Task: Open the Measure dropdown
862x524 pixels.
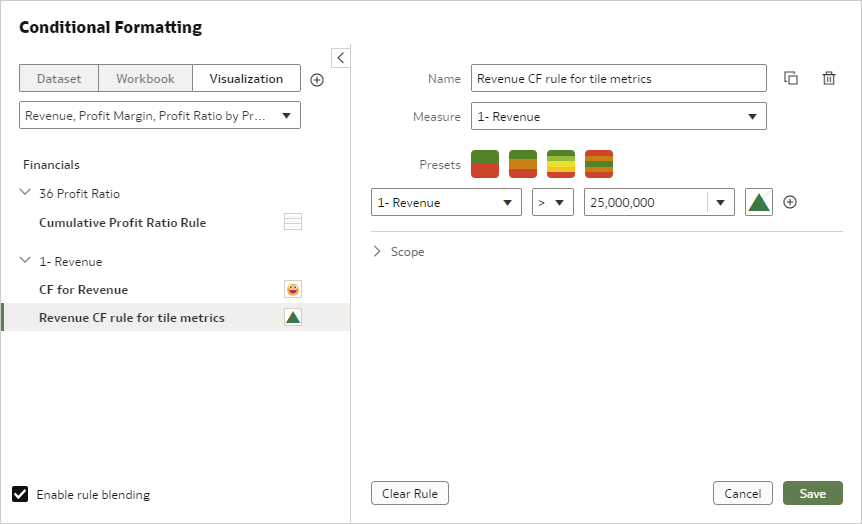Action: pos(618,117)
